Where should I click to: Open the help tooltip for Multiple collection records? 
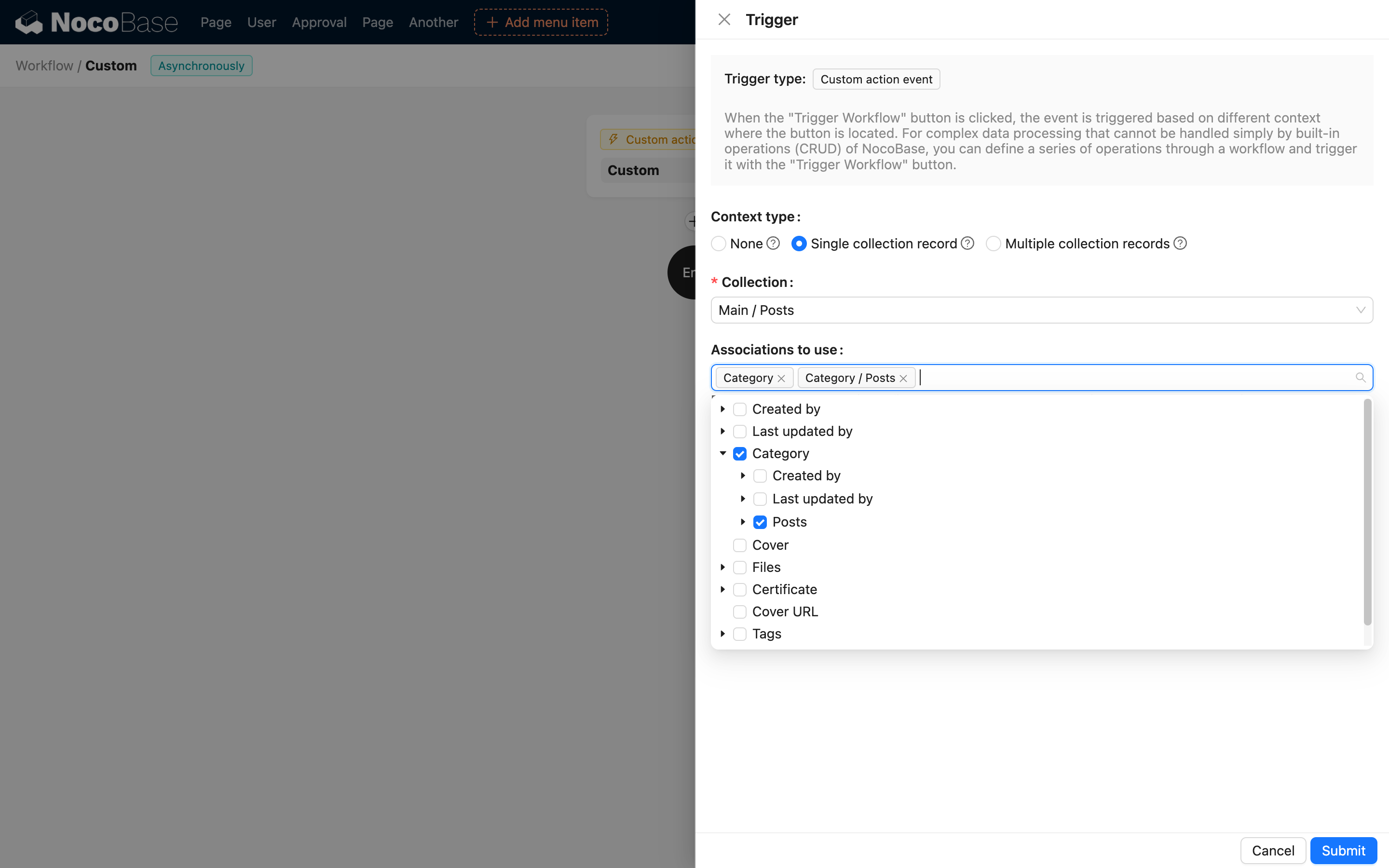[1180, 244]
